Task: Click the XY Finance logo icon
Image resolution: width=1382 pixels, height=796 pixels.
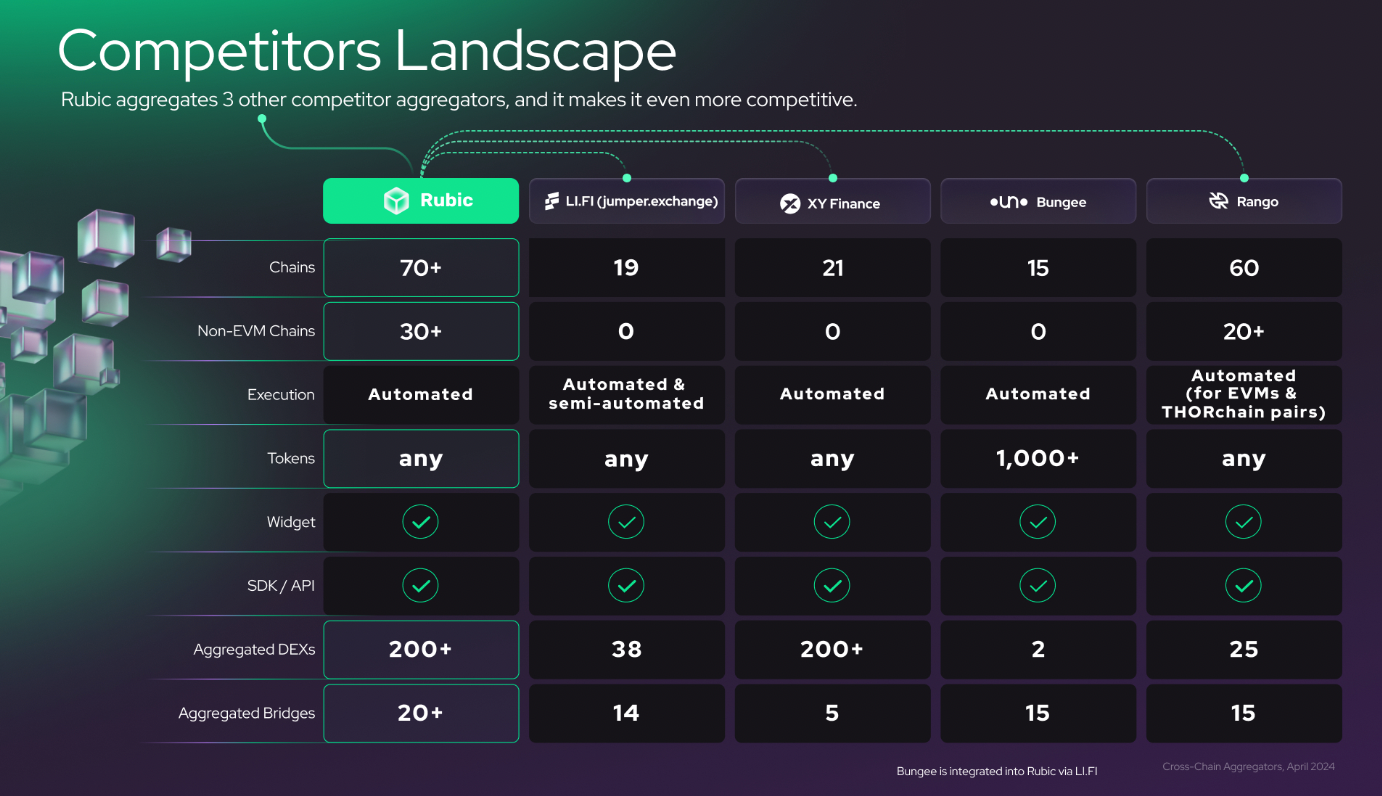Action: (790, 203)
